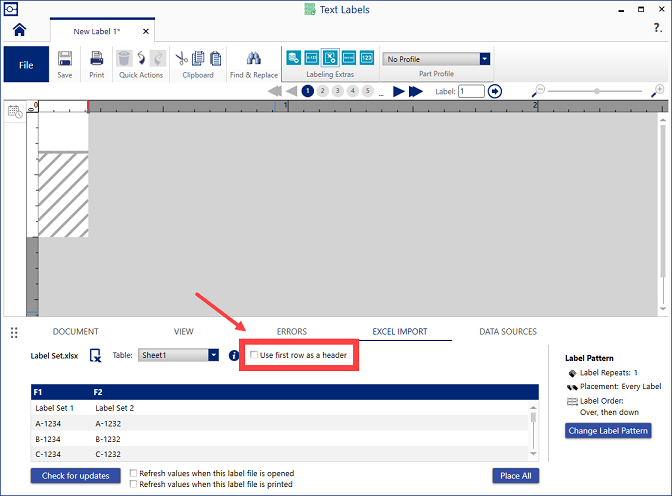
Task: Click inside the Label number input field
Action: coord(470,91)
